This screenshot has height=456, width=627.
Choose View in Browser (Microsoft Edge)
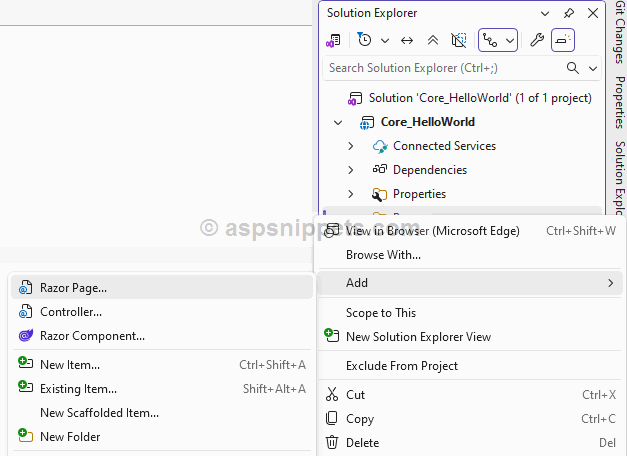point(470,231)
